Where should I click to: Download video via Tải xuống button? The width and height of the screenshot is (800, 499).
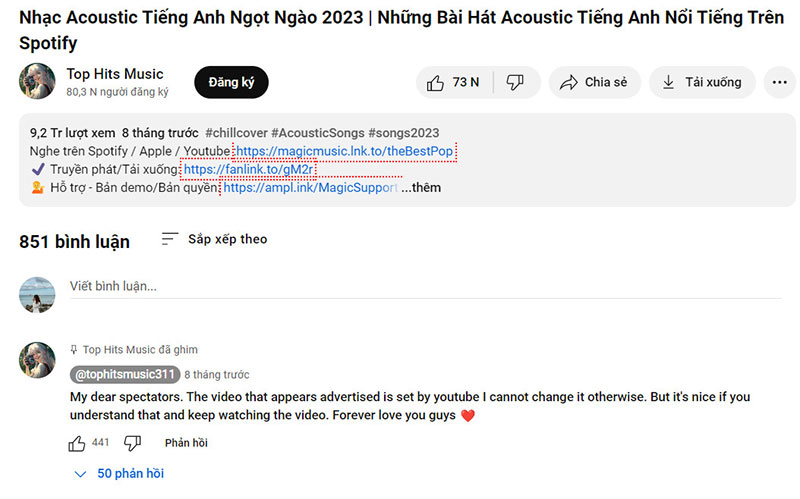(x=701, y=83)
